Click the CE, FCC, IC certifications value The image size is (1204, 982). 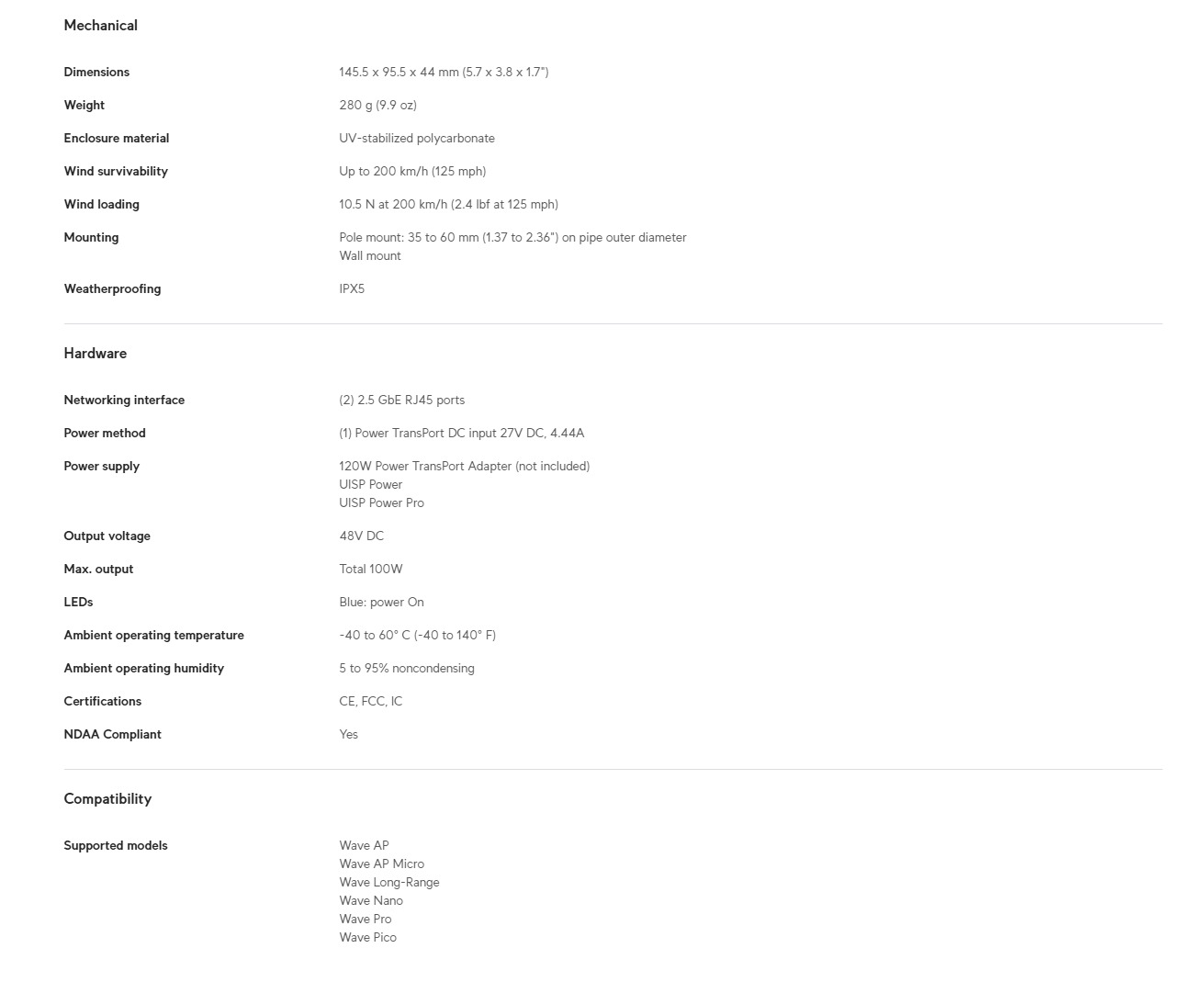370,702
